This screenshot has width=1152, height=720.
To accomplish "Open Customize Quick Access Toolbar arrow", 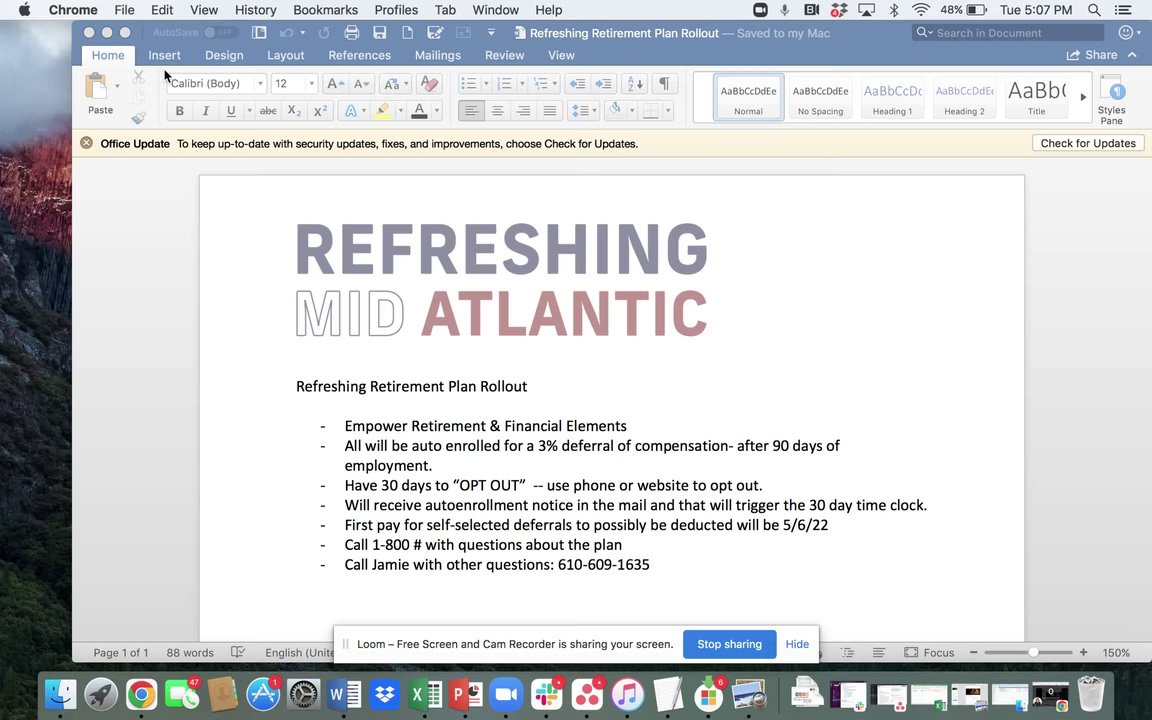I will [x=491, y=33].
